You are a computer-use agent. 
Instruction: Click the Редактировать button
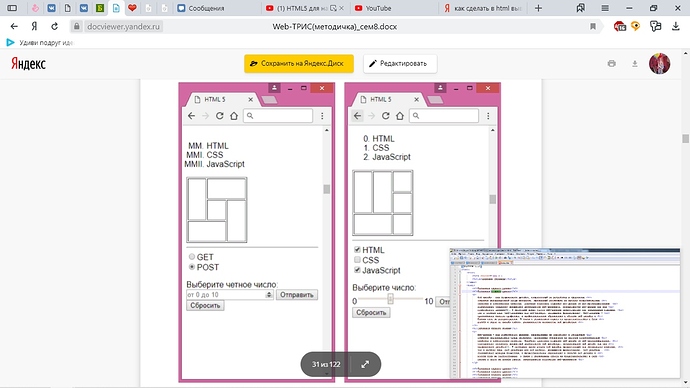[400, 63]
